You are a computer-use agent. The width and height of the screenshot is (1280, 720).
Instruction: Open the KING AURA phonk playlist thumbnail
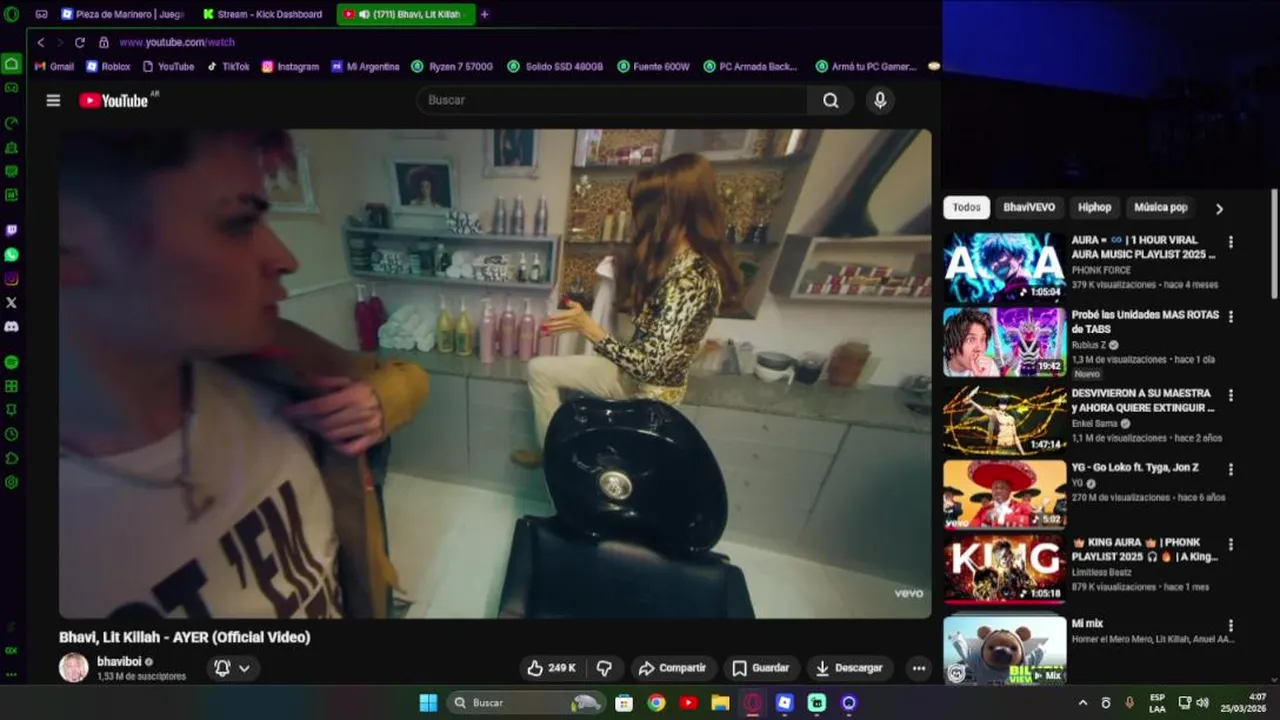click(x=1004, y=569)
